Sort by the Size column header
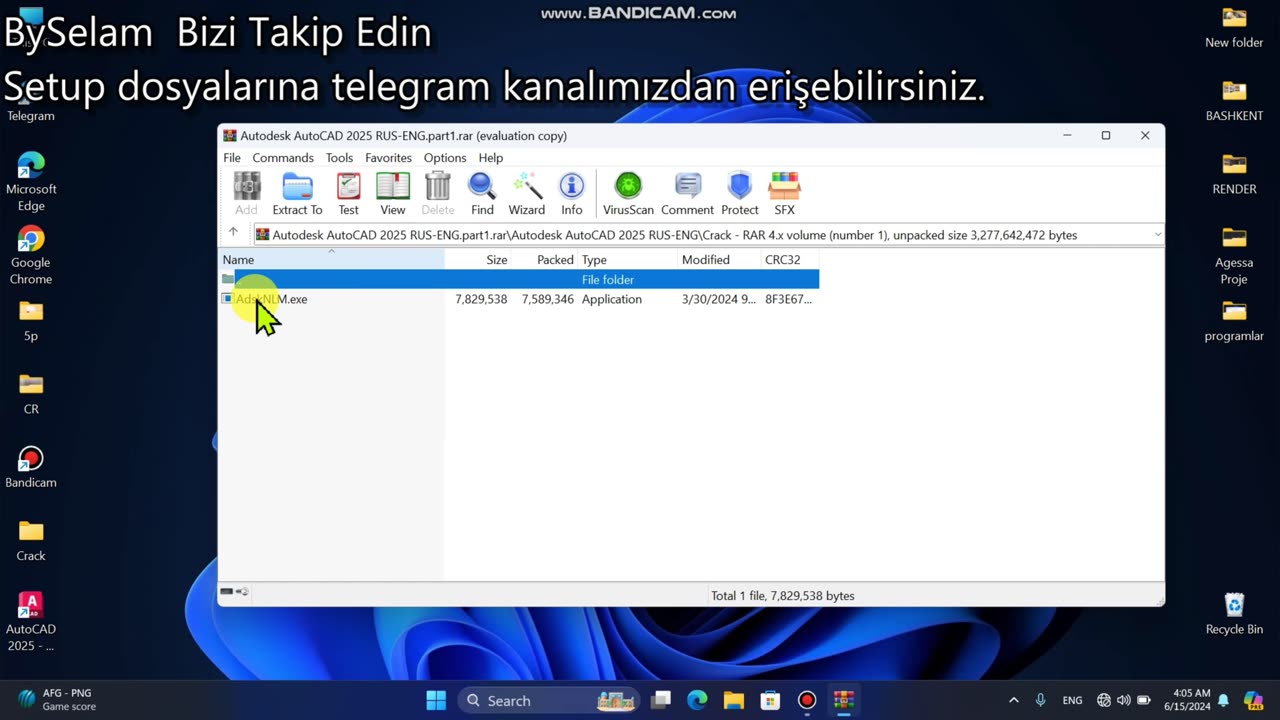The width and height of the screenshot is (1280, 720). (x=479, y=259)
